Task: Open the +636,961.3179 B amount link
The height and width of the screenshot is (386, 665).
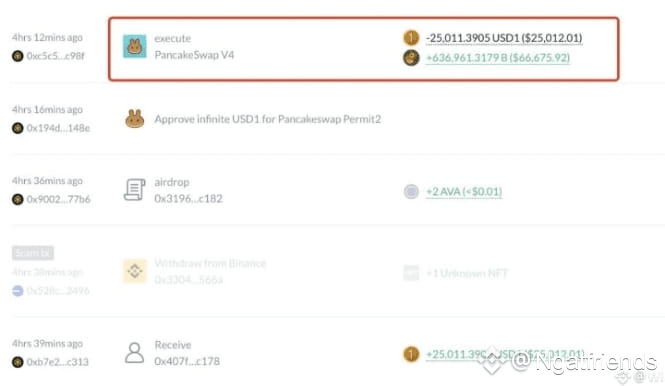Action: pyautogui.click(x=498, y=58)
